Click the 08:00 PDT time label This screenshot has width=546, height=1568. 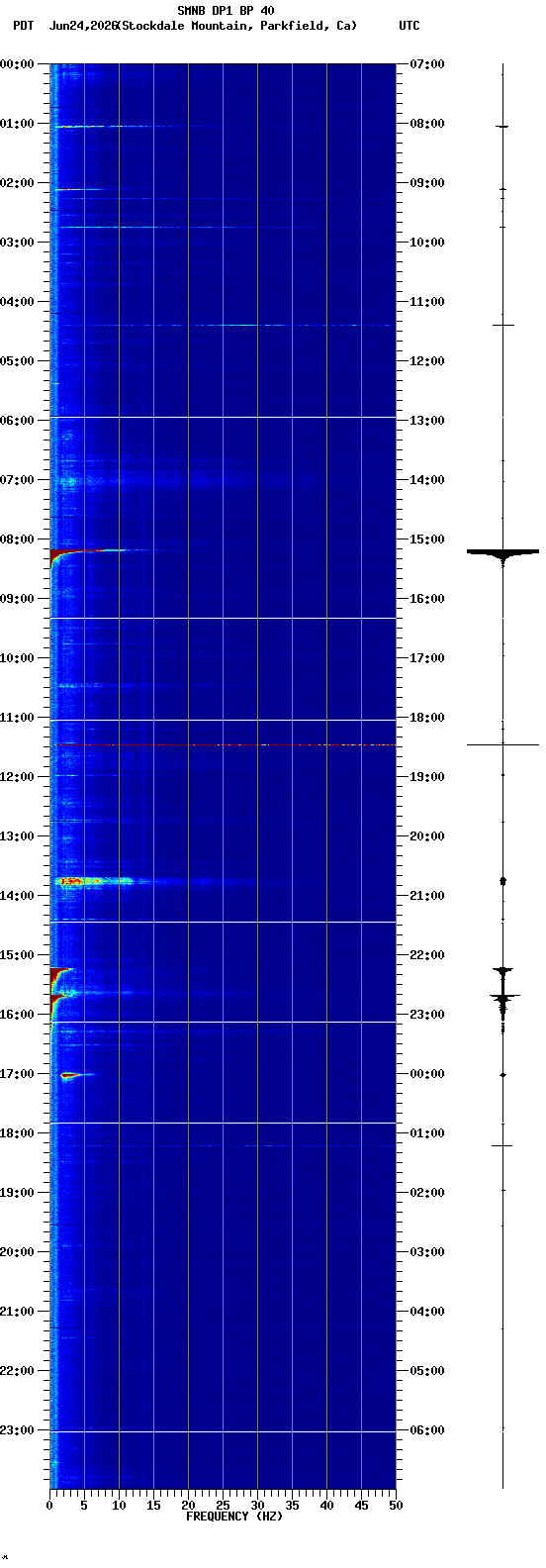tap(18, 539)
